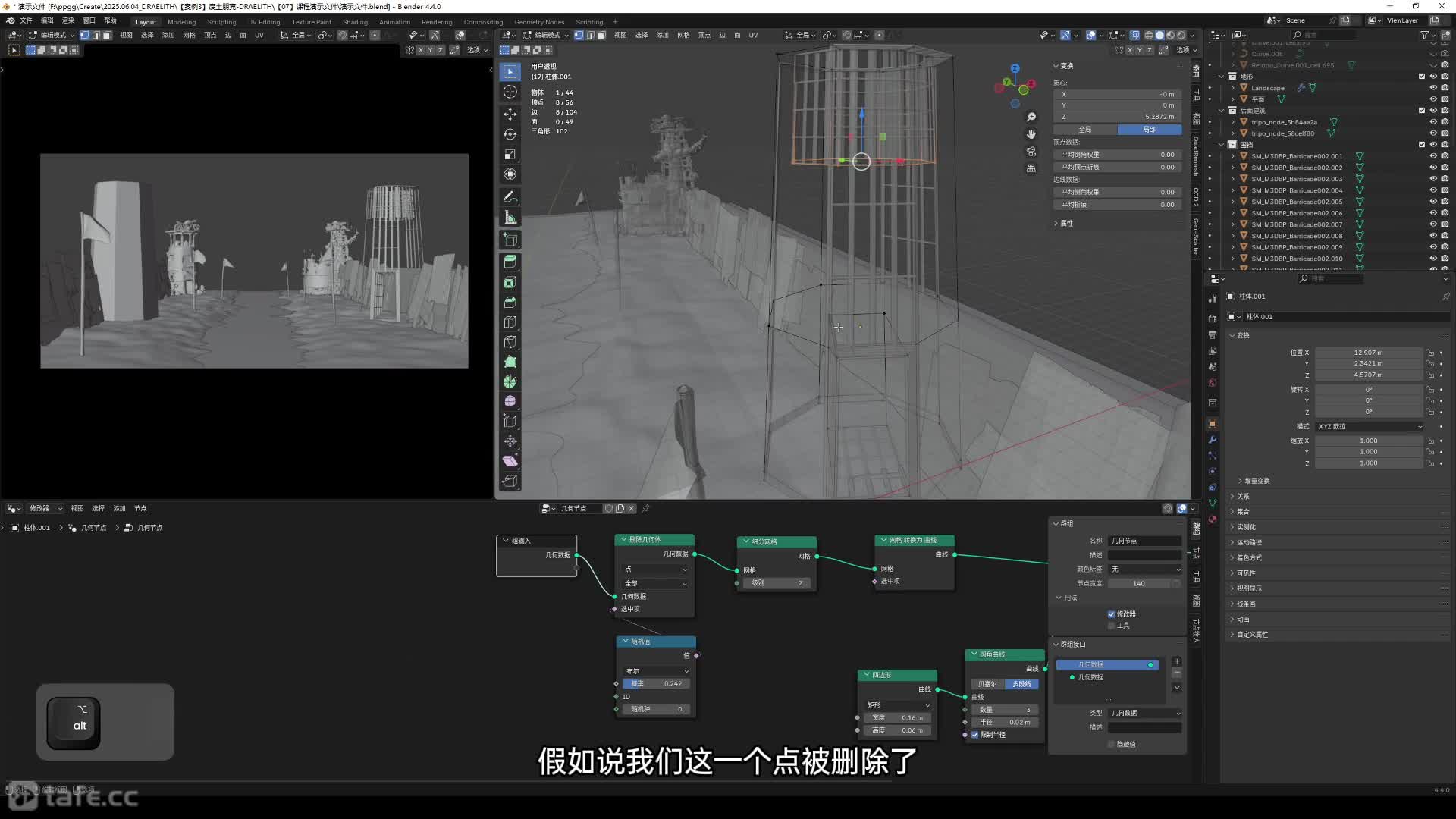Screen dimensions: 1456x819
Task: Toggle eye of SM_M3DBP_Barricade002.001
Action: pos(1433,156)
